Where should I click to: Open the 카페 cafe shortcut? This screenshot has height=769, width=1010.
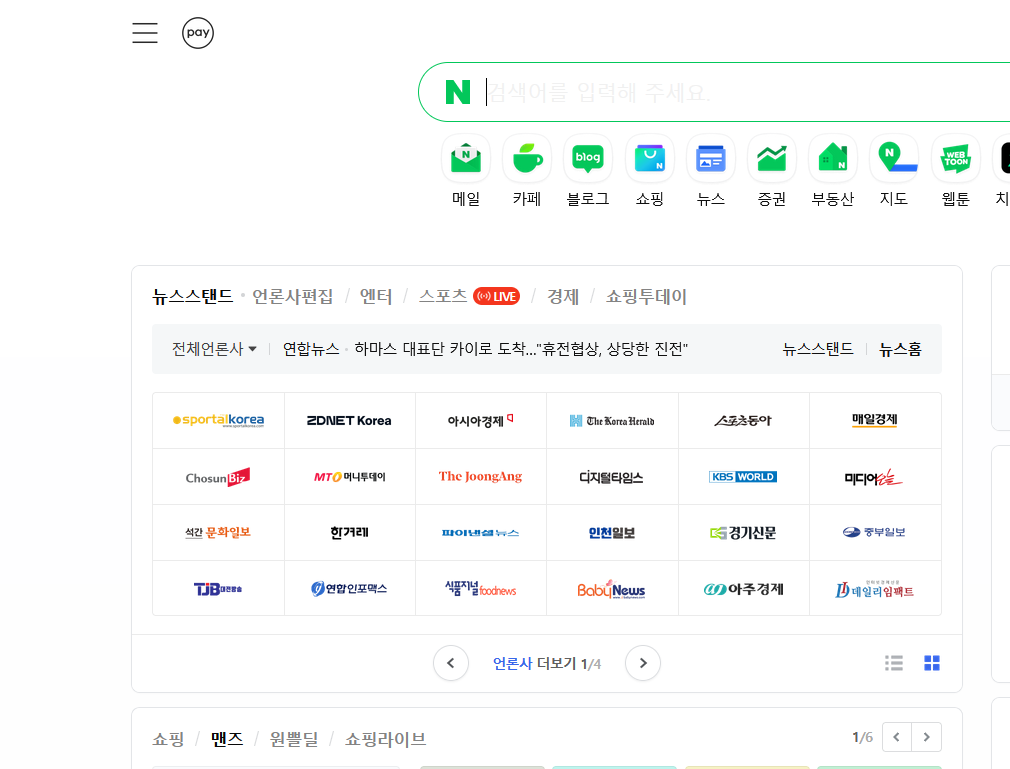pos(527,171)
